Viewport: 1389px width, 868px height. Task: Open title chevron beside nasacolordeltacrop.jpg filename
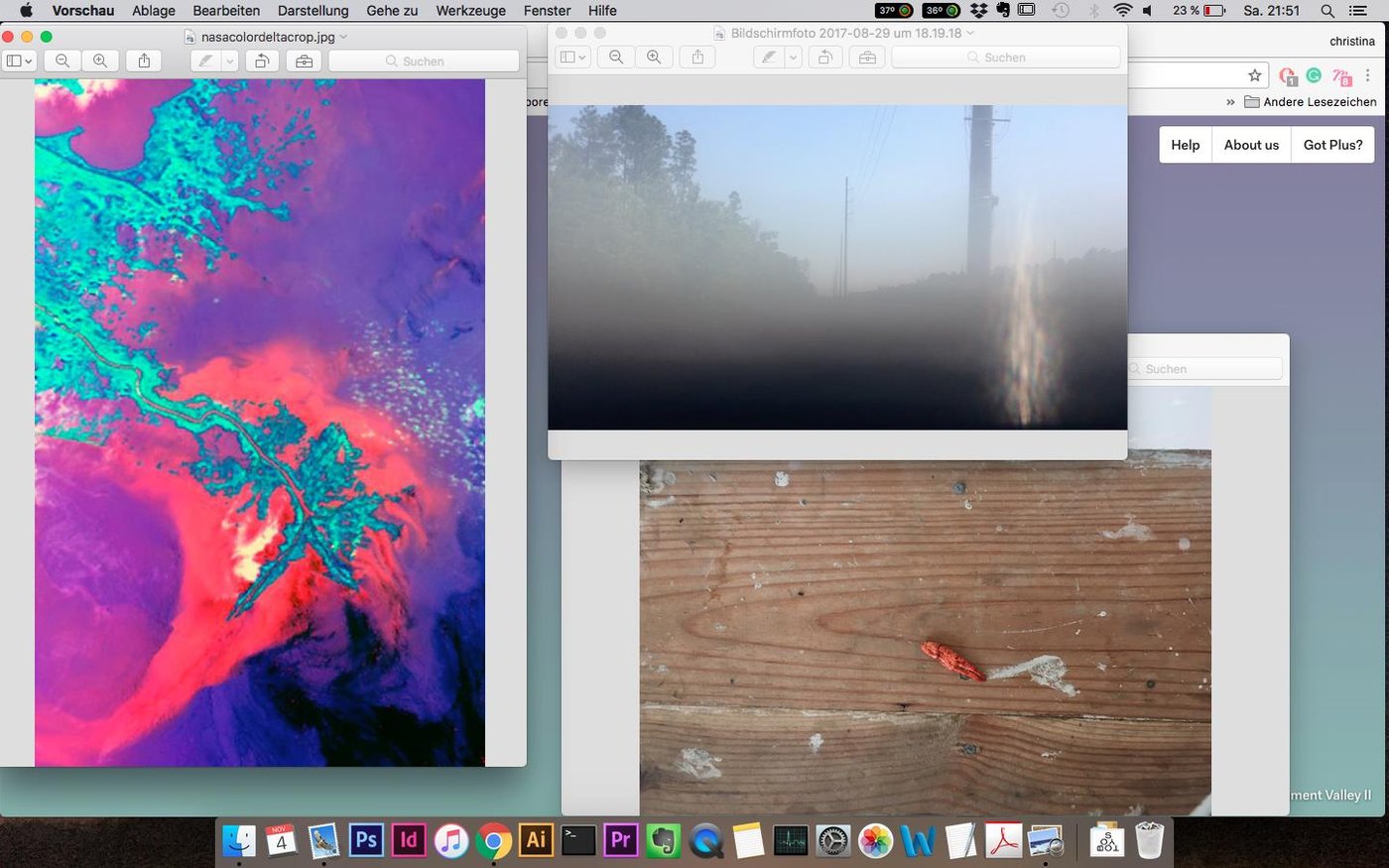(x=343, y=37)
